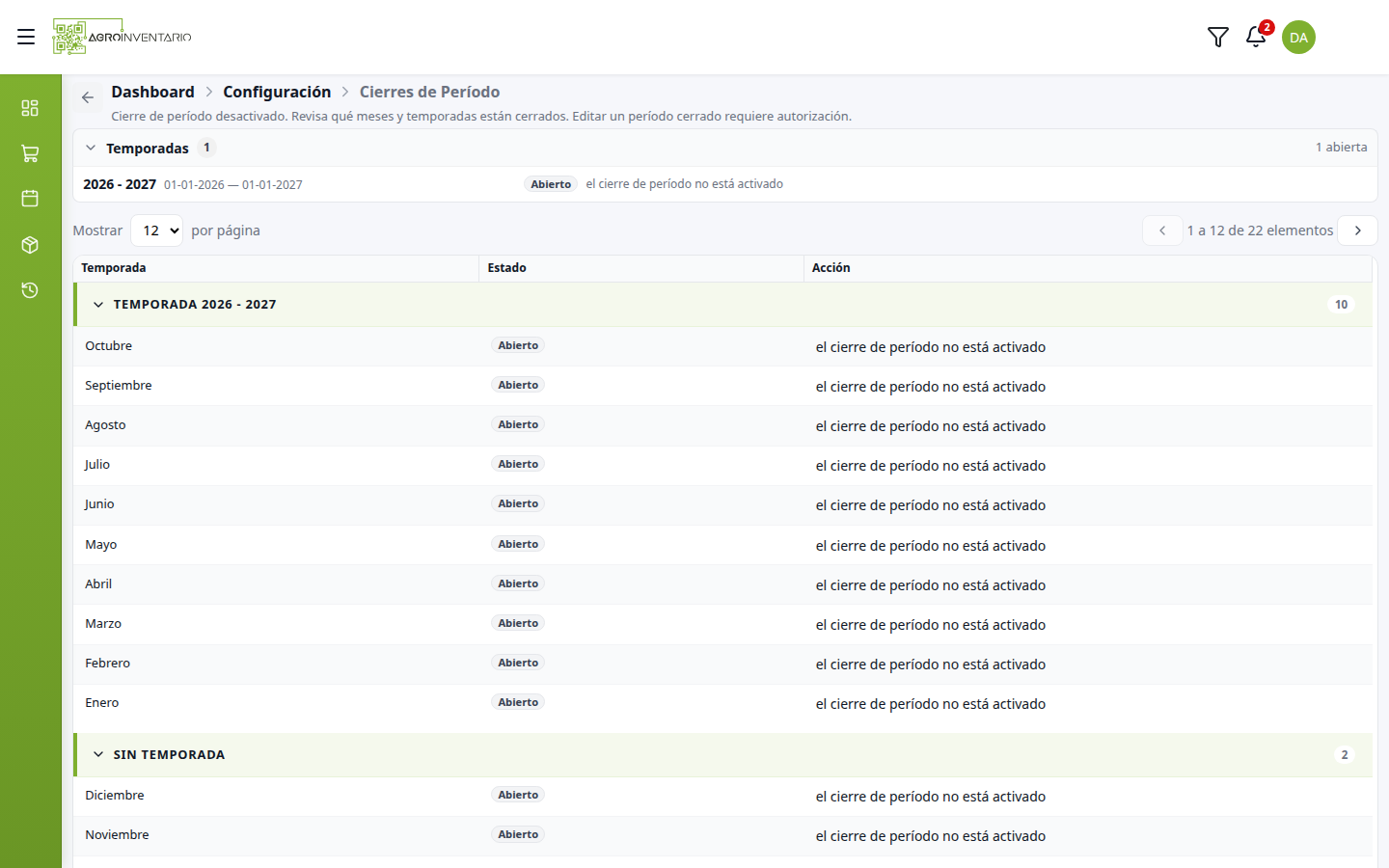Open the history clock sidebar icon
The height and width of the screenshot is (868, 1389).
click(x=30, y=290)
